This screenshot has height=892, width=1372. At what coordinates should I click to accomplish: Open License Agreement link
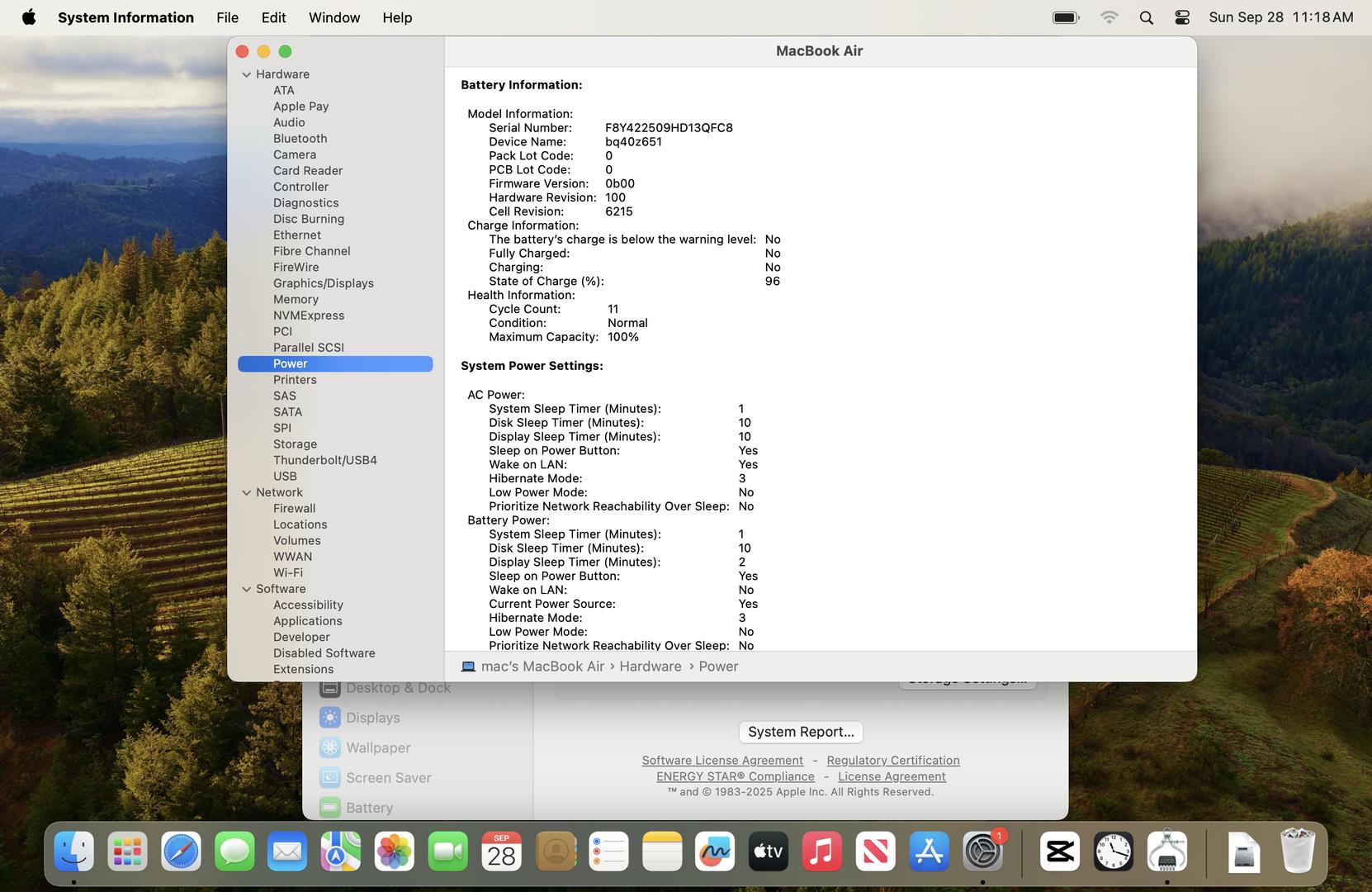(x=892, y=776)
